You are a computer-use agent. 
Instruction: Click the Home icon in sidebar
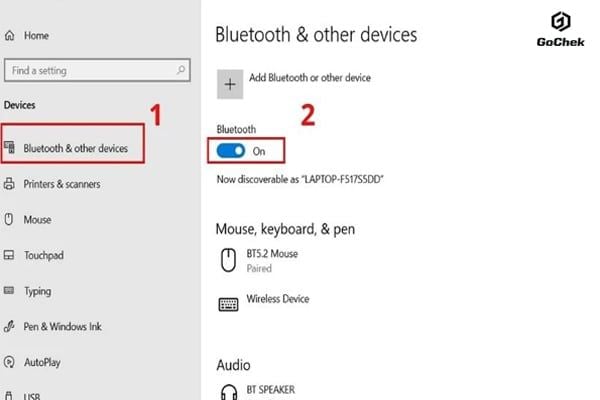coord(10,36)
